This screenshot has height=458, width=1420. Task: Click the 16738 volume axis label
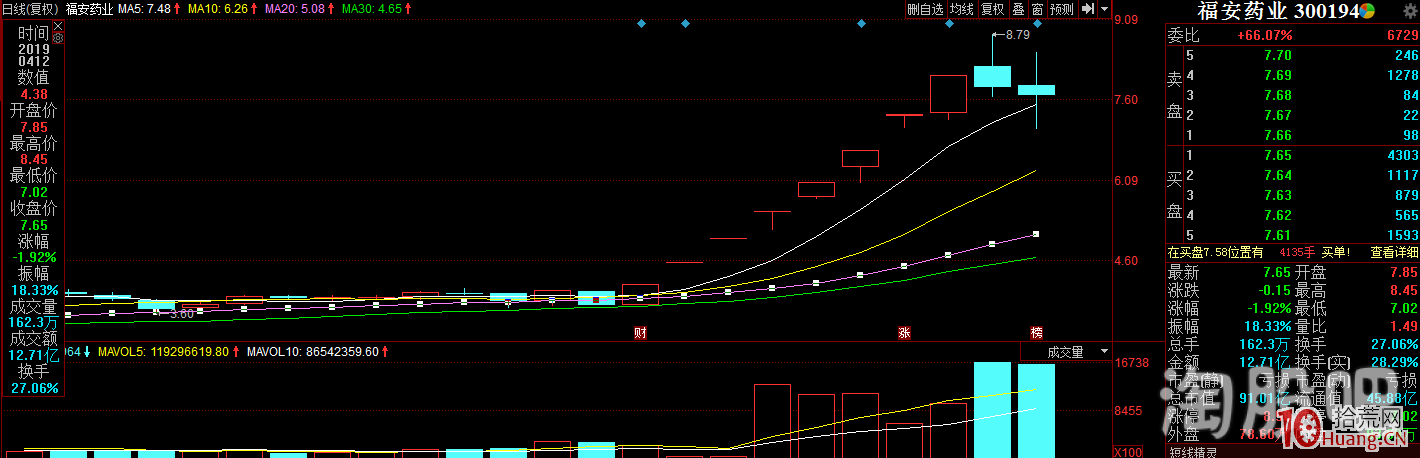click(x=1131, y=363)
